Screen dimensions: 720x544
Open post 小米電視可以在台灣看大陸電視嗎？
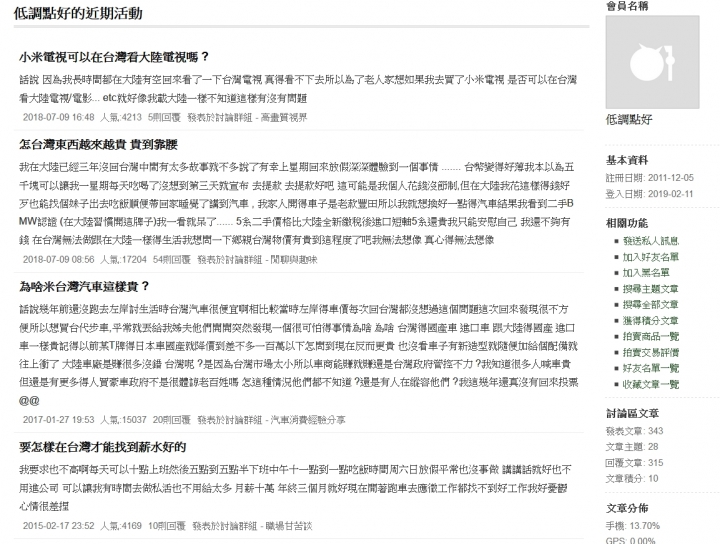click(x=114, y=57)
